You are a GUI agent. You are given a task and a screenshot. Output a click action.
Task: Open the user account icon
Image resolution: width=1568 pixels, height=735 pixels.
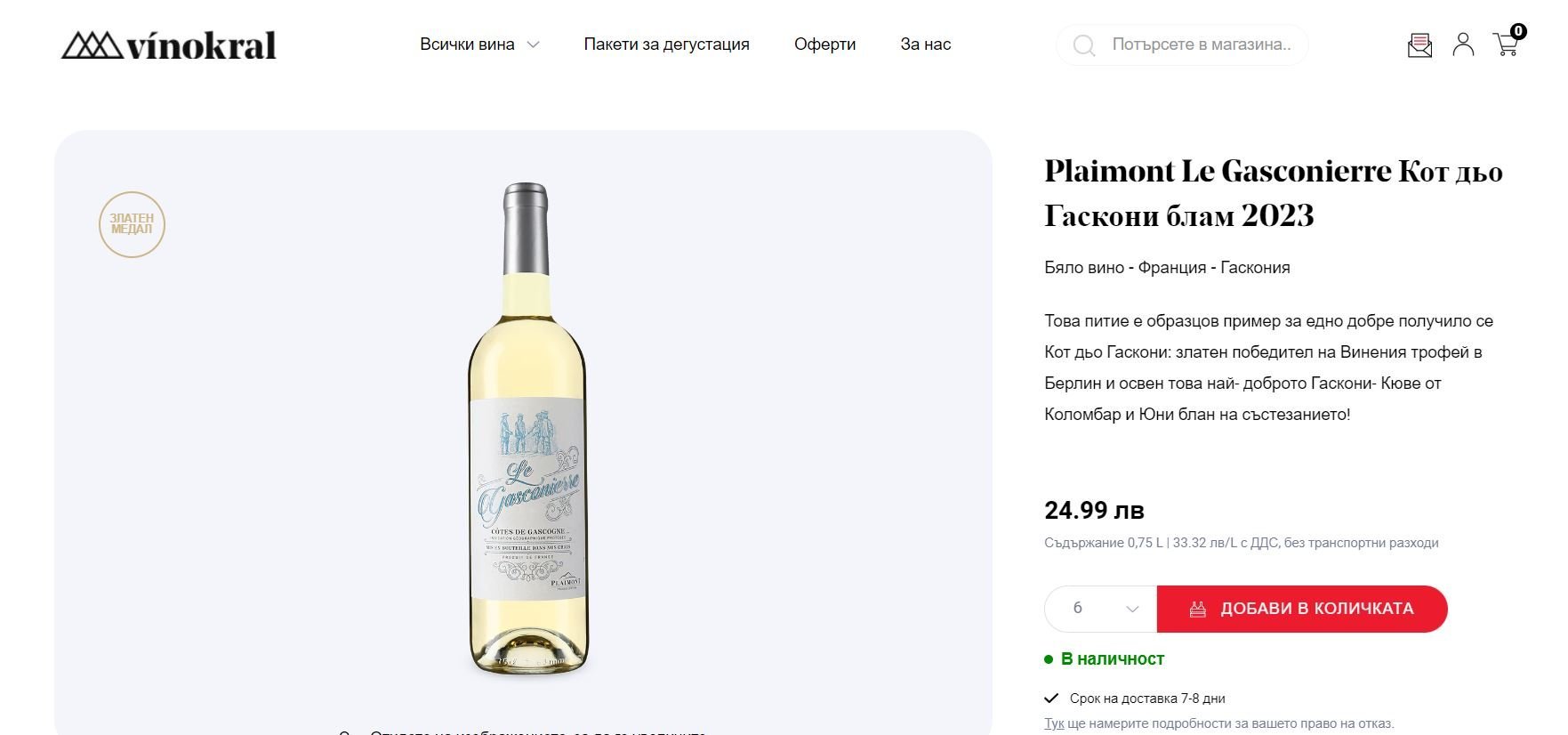coord(1463,44)
